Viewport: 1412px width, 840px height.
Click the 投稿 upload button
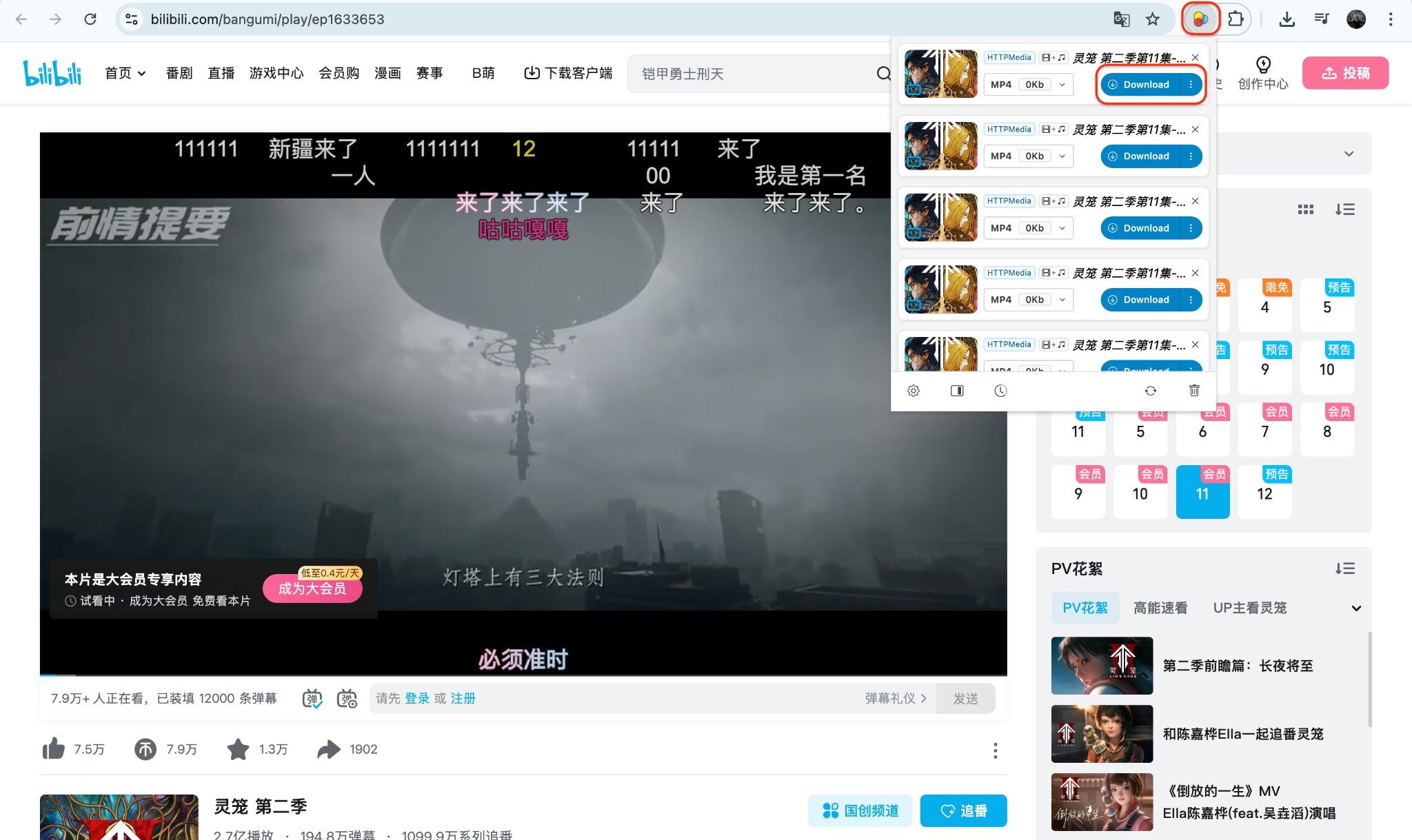(1345, 73)
